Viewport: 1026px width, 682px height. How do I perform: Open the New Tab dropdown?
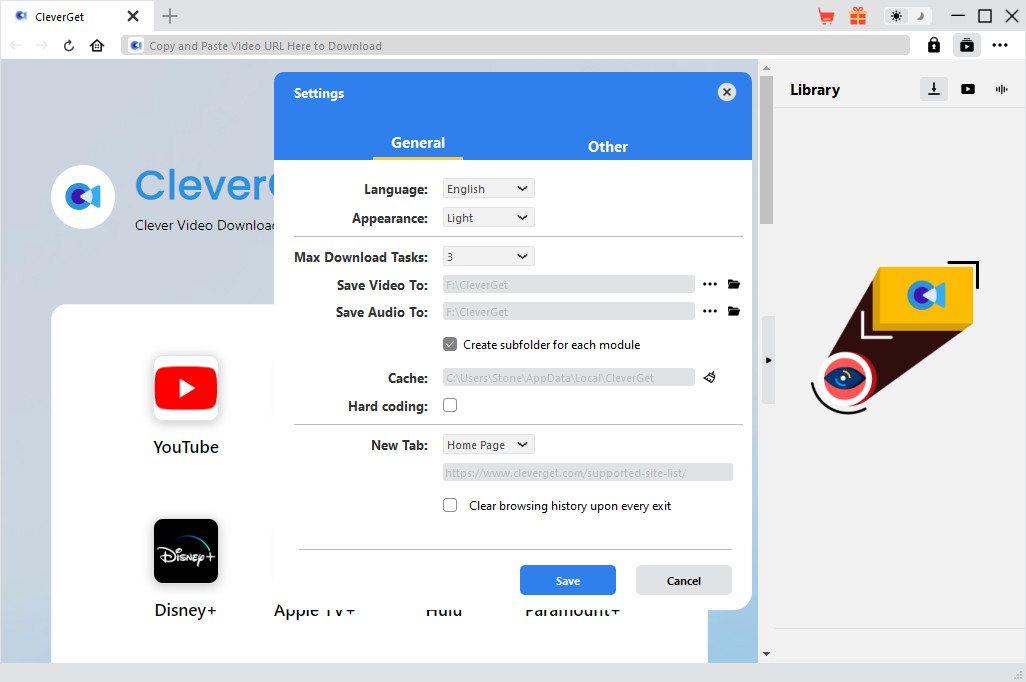coord(488,444)
